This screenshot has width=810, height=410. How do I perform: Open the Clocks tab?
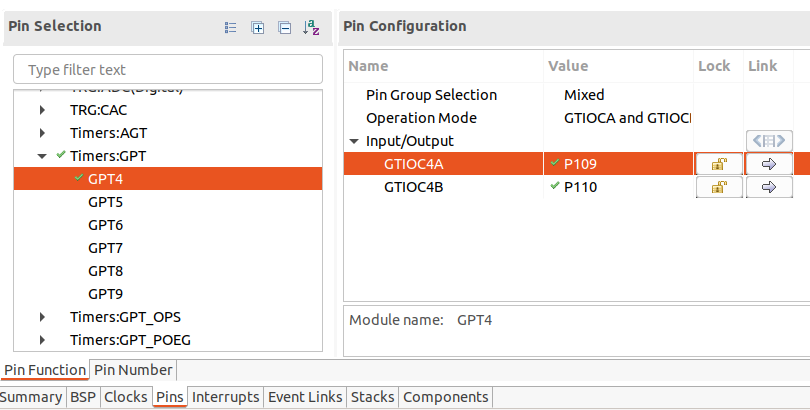125,397
